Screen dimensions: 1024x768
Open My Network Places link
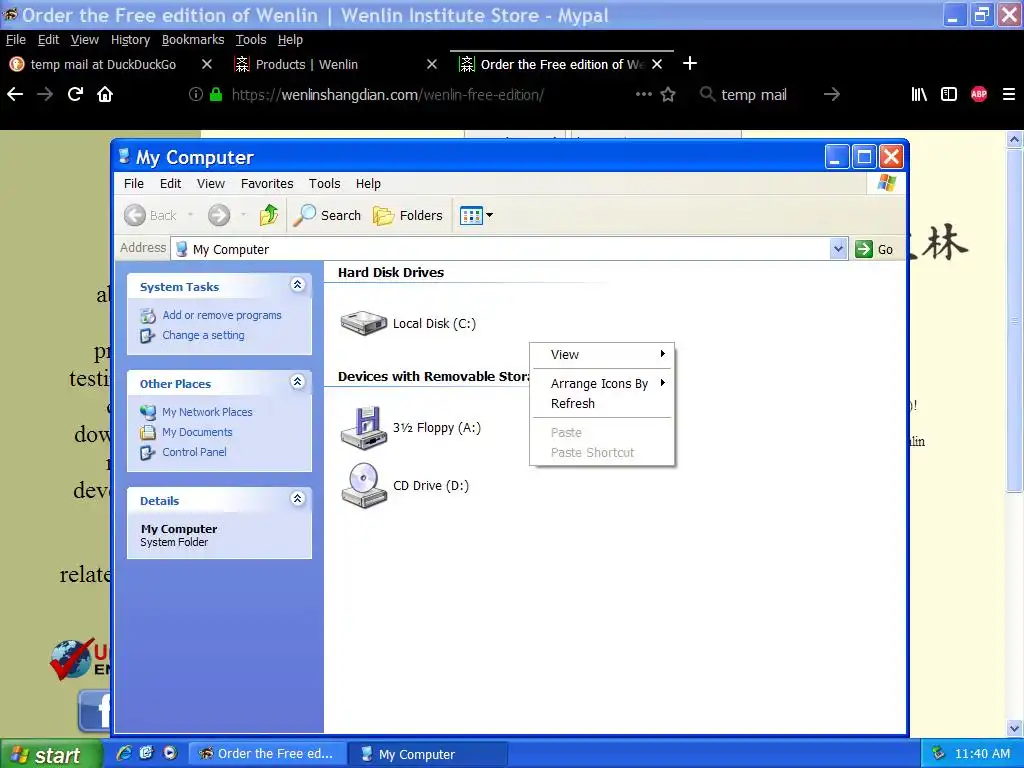coord(207,412)
